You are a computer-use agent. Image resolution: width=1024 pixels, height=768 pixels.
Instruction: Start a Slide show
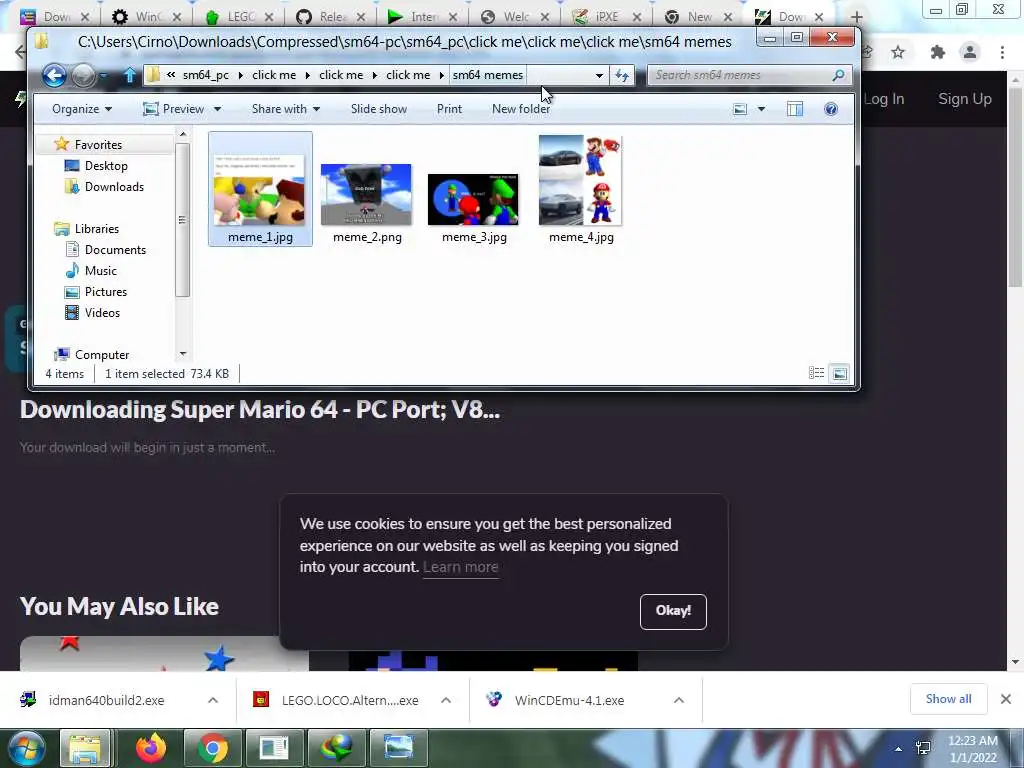379,109
